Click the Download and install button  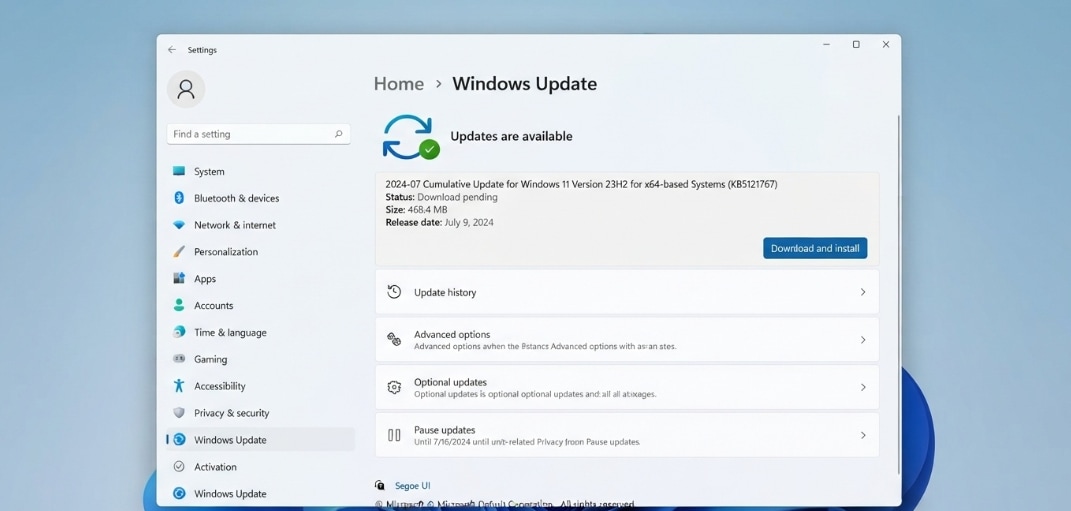815,248
